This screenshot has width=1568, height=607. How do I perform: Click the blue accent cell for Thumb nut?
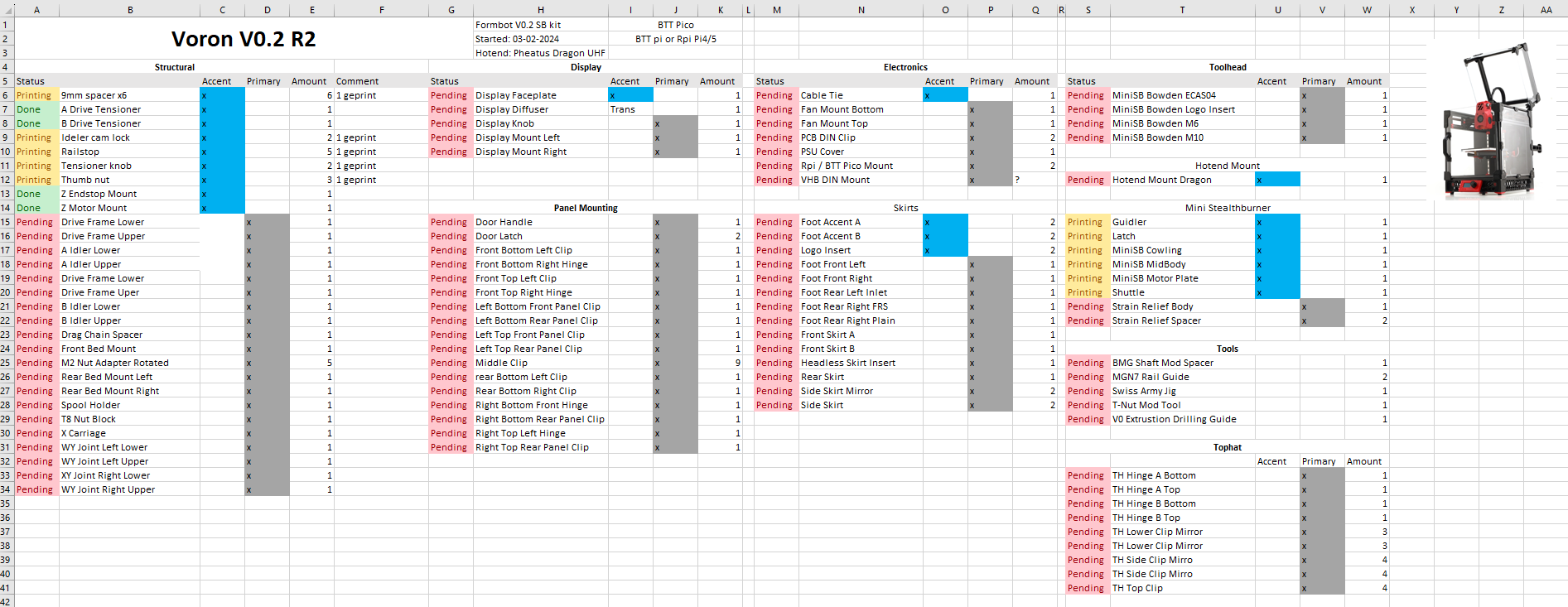[x=223, y=180]
